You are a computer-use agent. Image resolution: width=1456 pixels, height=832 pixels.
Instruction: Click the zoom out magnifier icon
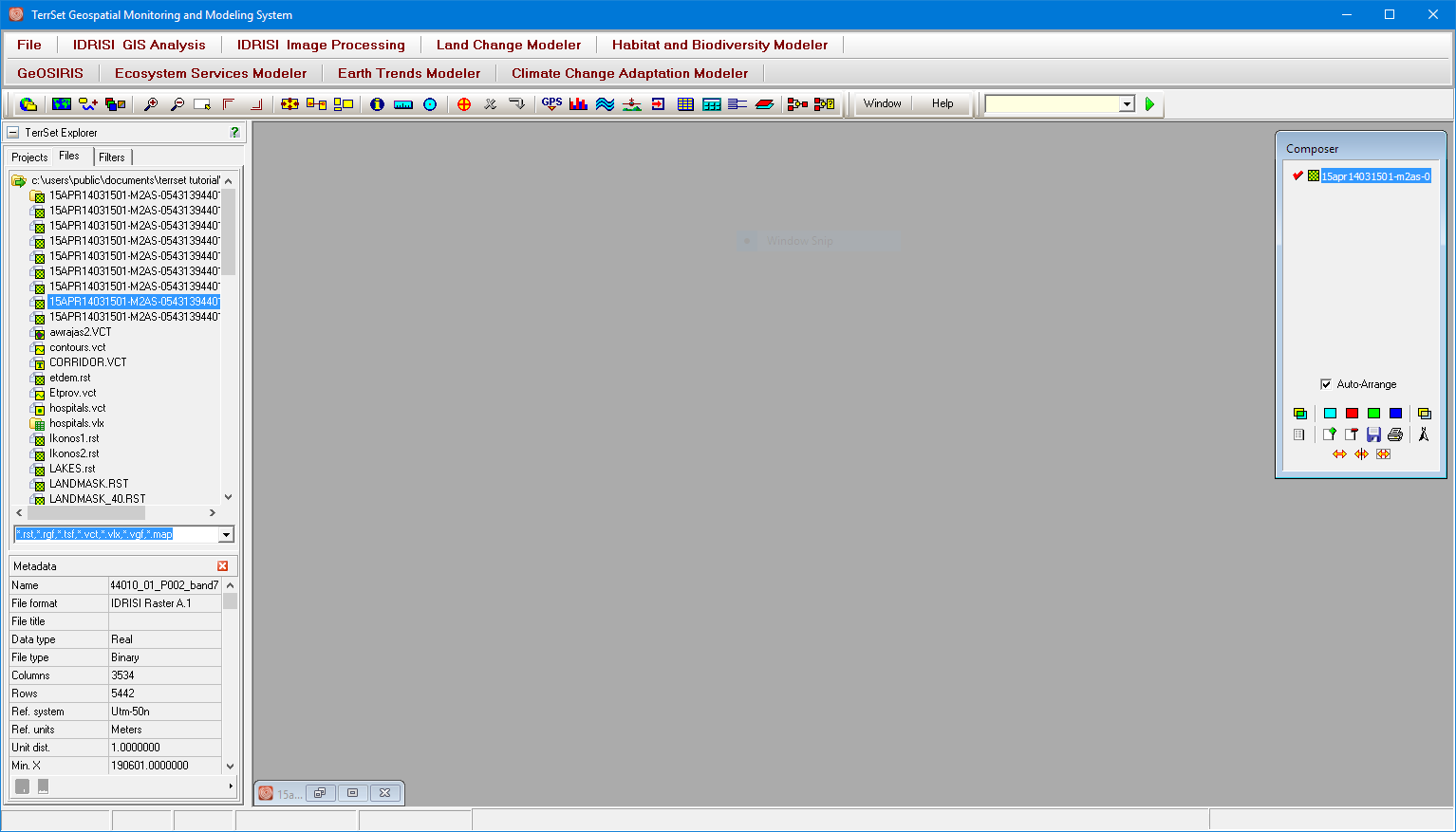coord(177,104)
